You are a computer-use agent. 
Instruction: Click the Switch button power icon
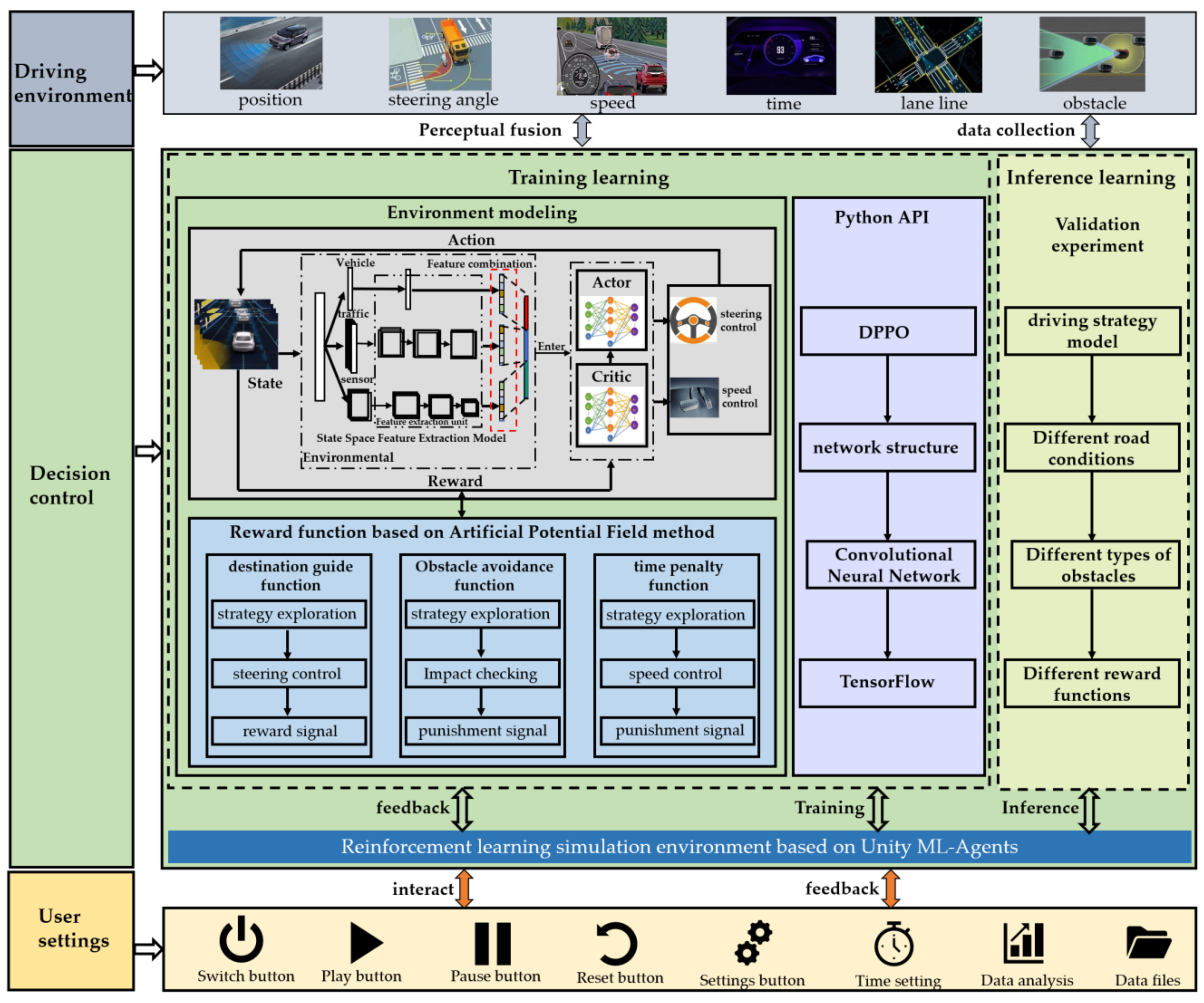tap(241, 941)
